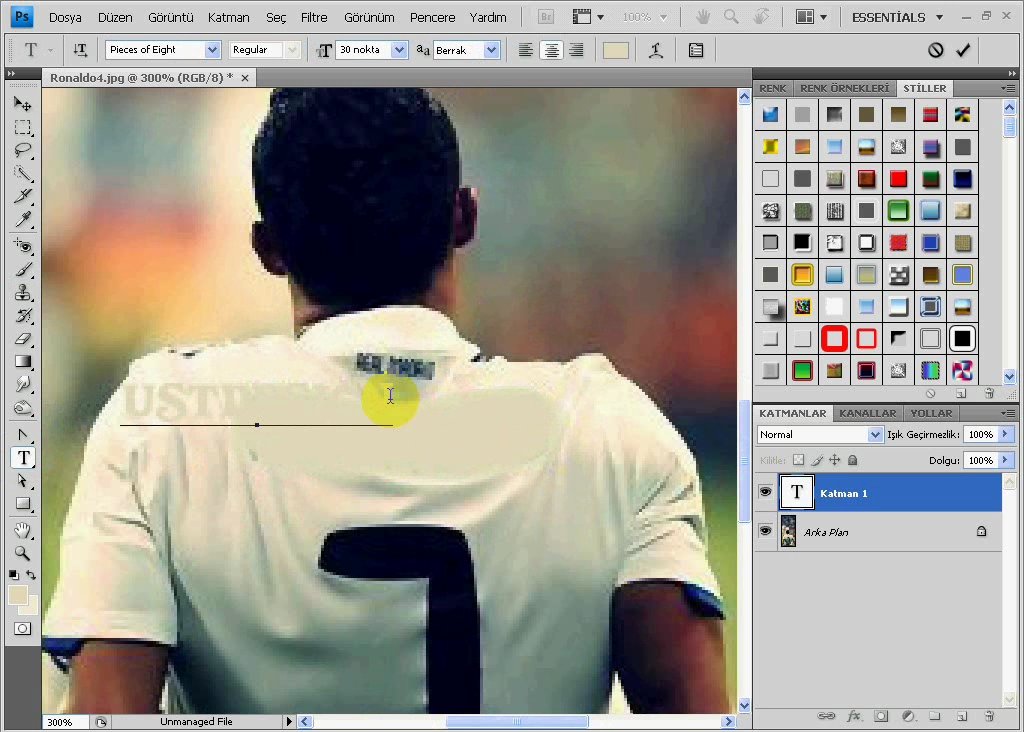Hide the Arka Plan layer
The width and height of the screenshot is (1024, 732).
tap(765, 531)
